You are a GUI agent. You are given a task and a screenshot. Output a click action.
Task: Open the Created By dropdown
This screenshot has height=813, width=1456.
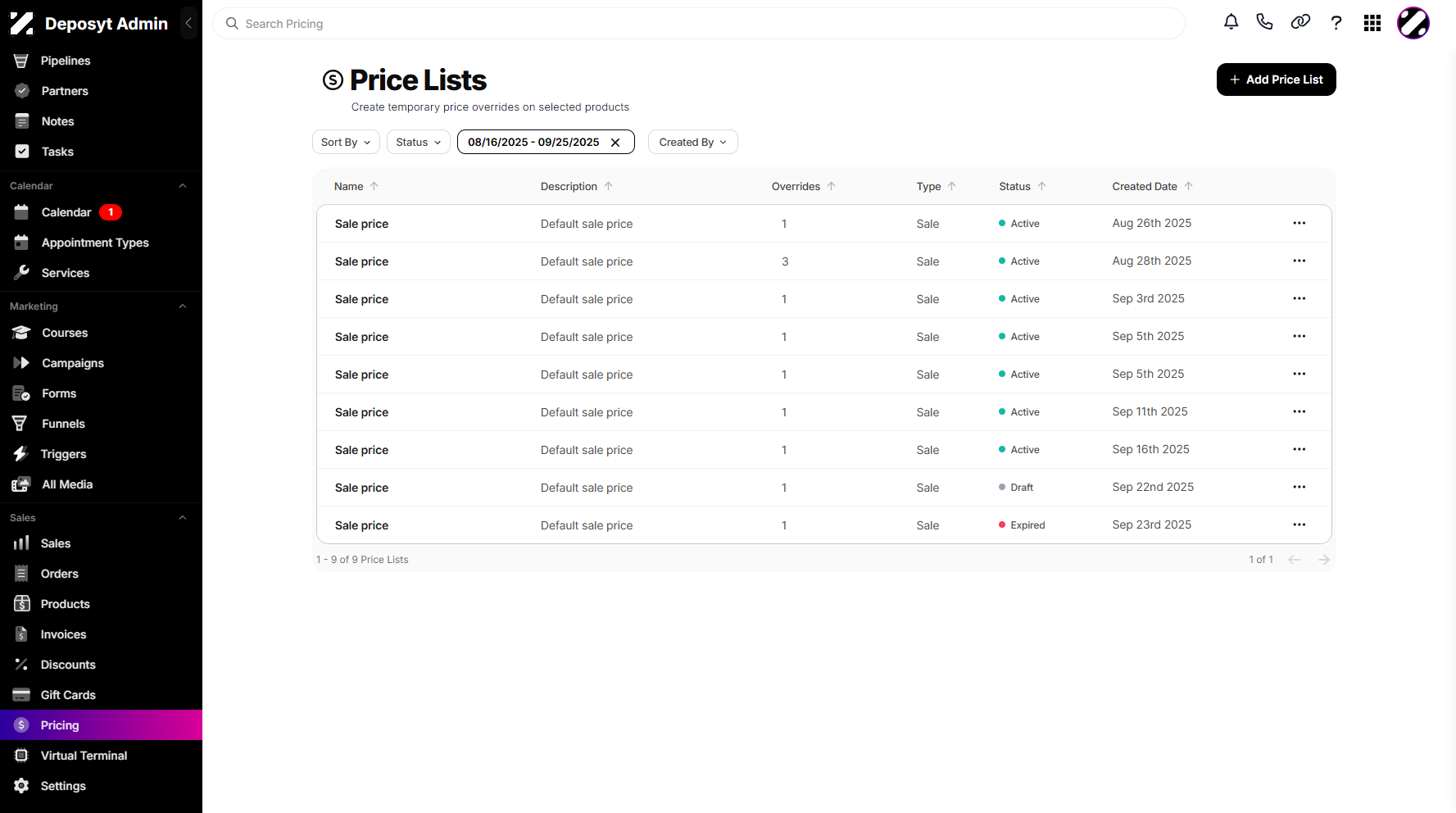[693, 142]
